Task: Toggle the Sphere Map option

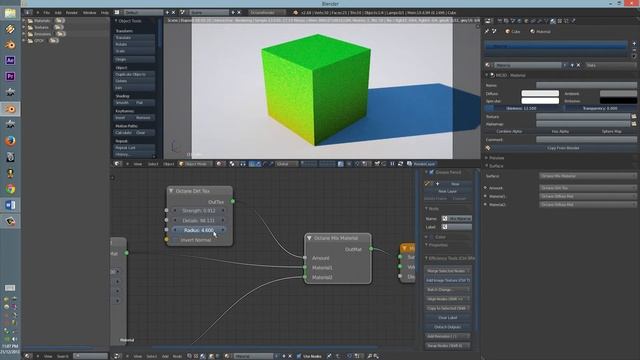Action: point(611,131)
